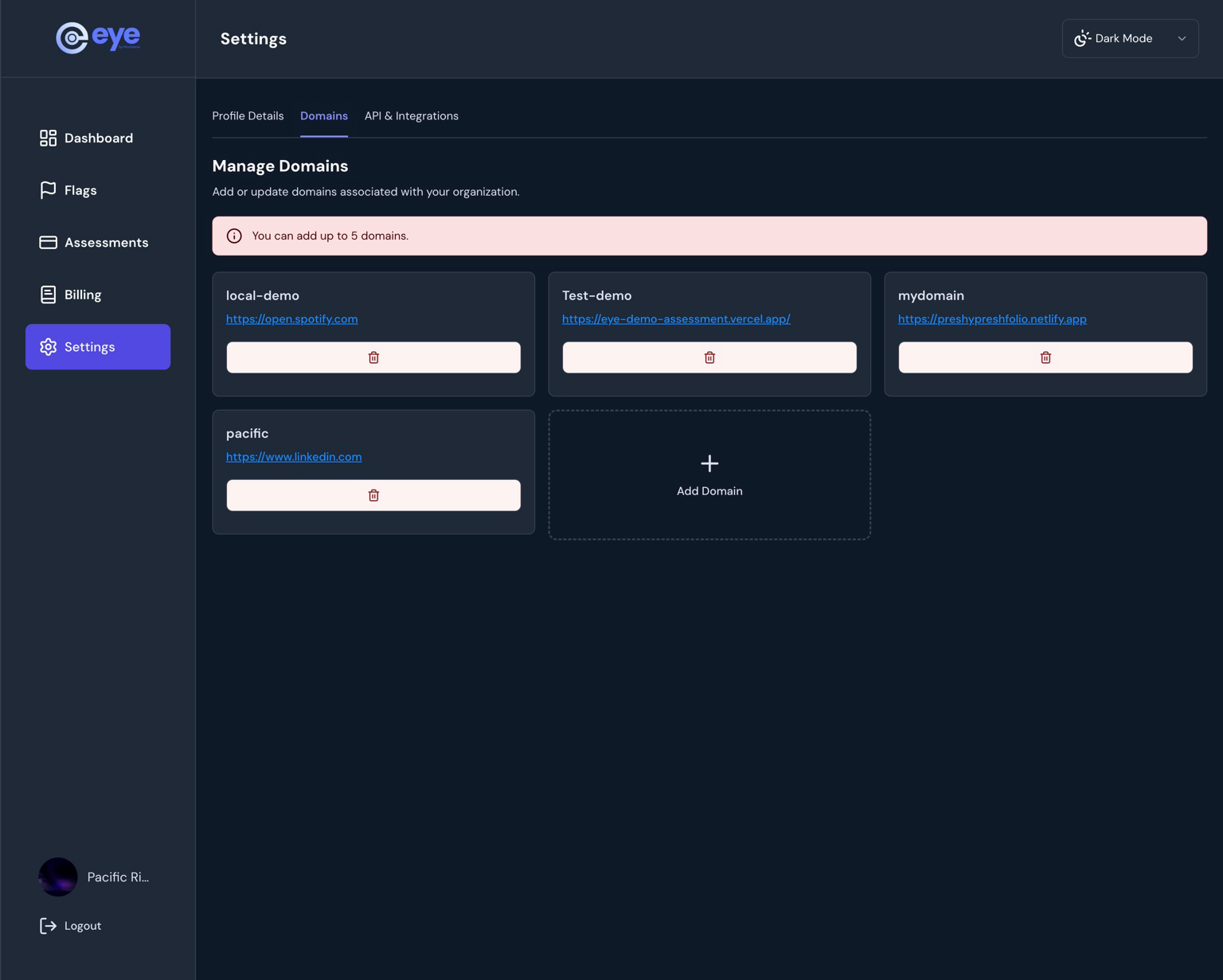
Task: Delete the Test-demo domain
Action: pos(709,357)
